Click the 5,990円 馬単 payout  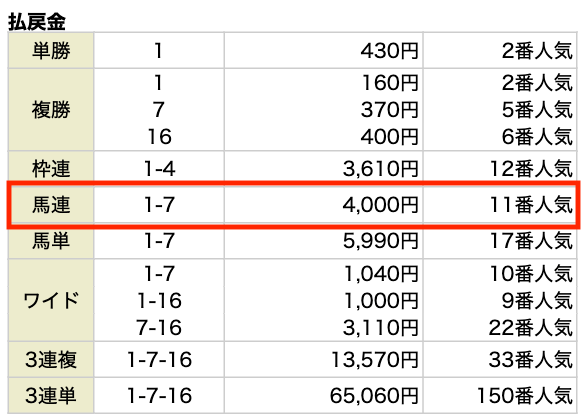(x=381, y=241)
